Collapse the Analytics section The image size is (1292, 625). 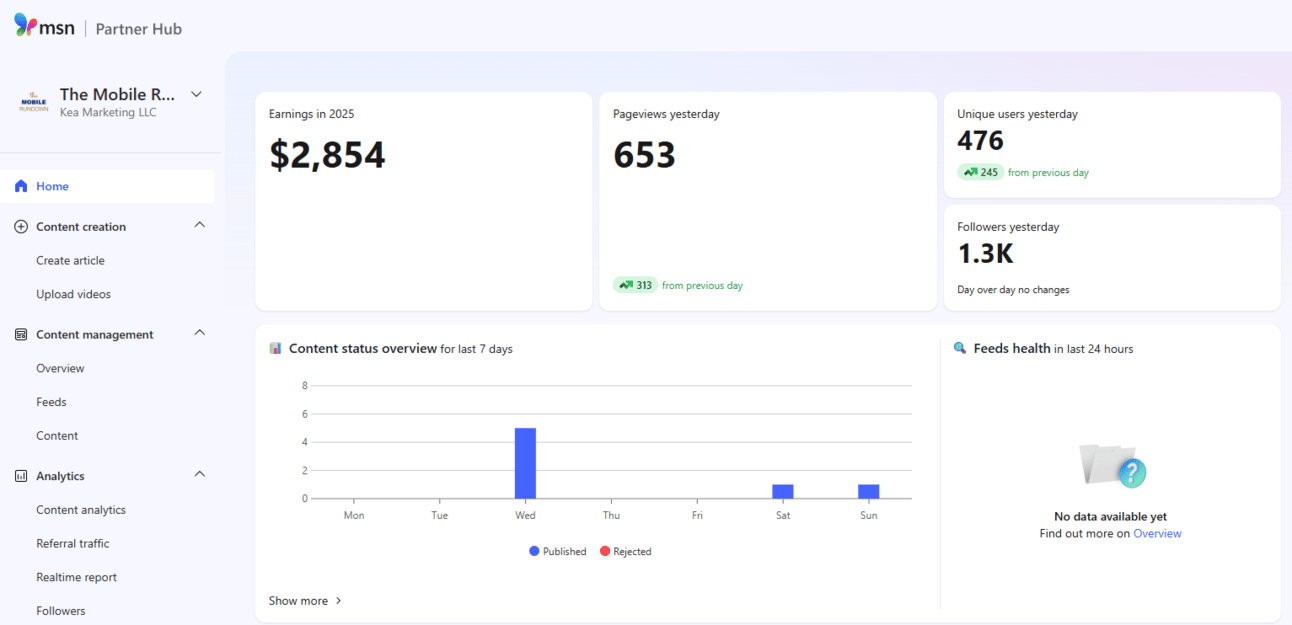click(199, 474)
